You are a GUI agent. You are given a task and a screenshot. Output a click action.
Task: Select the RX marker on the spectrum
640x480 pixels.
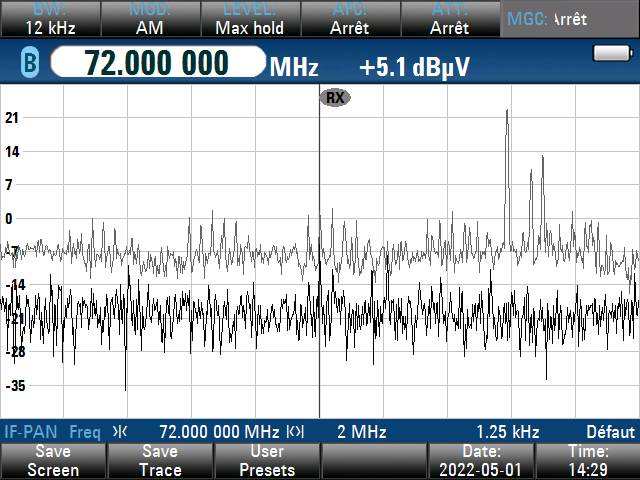tap(335, 97)
